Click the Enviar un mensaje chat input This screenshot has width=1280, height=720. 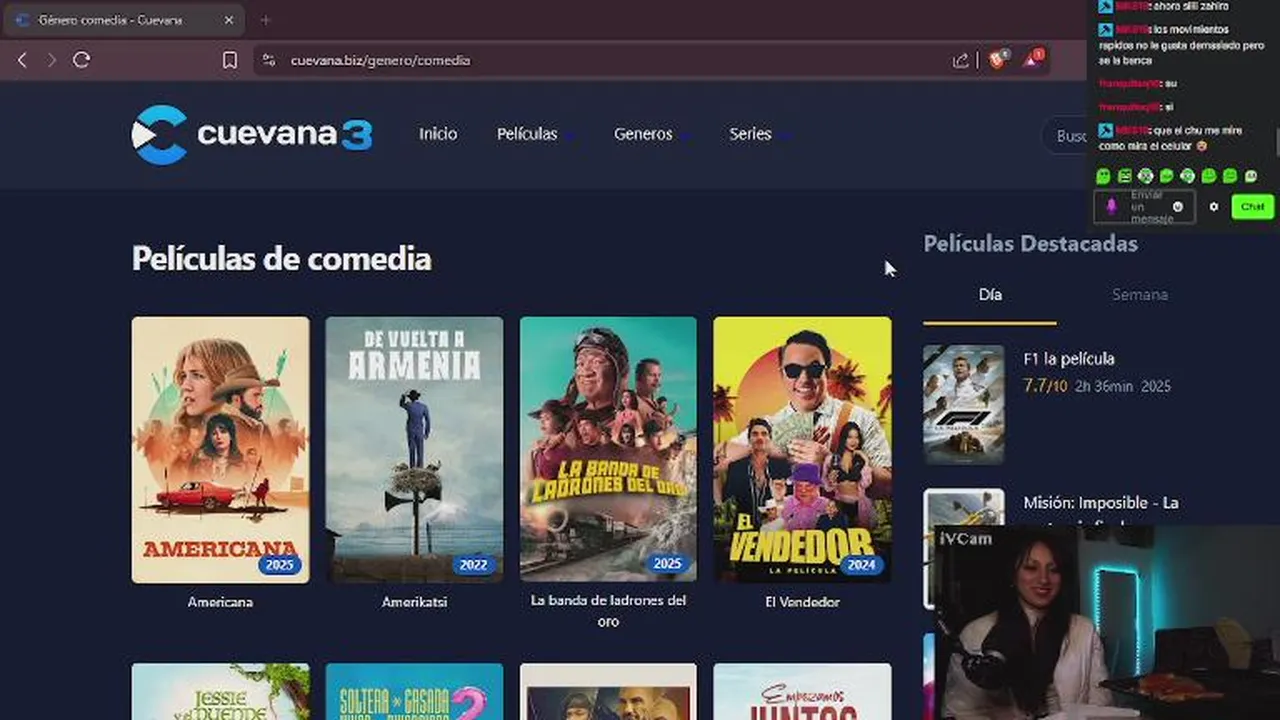pyautogui.click(x=1145, y=206)
